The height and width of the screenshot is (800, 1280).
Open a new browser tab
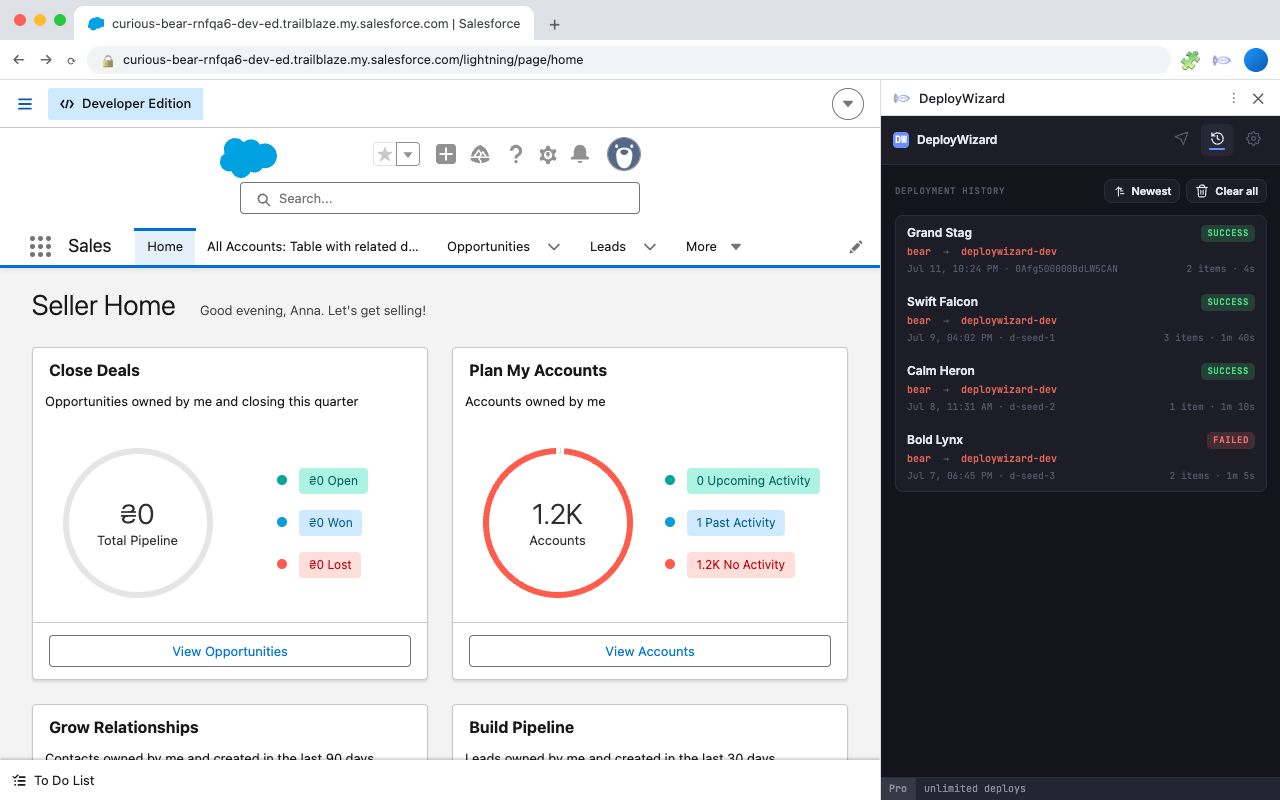[555, 24]
